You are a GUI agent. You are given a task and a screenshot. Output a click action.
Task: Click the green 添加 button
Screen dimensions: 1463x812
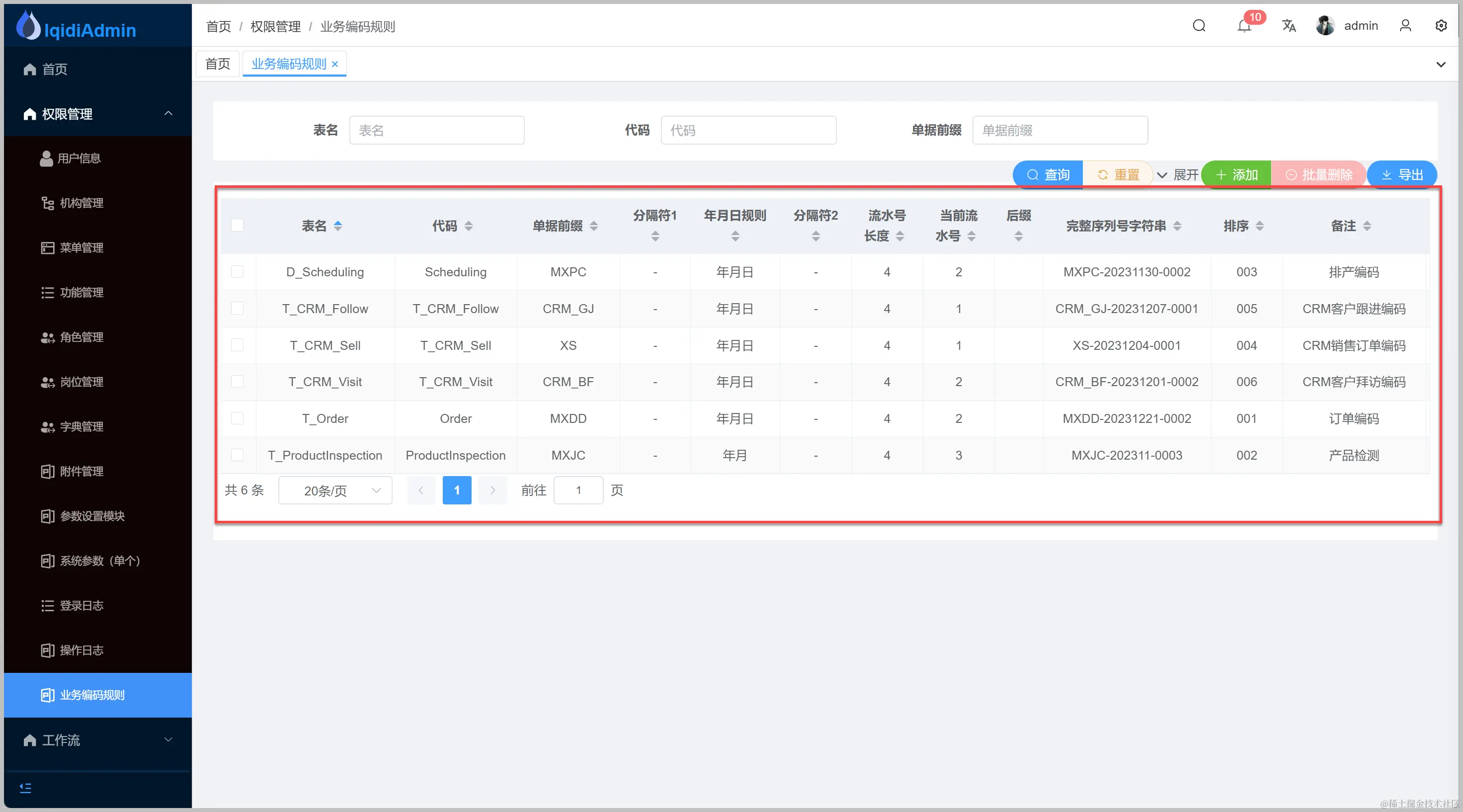tap(1236, 175)
